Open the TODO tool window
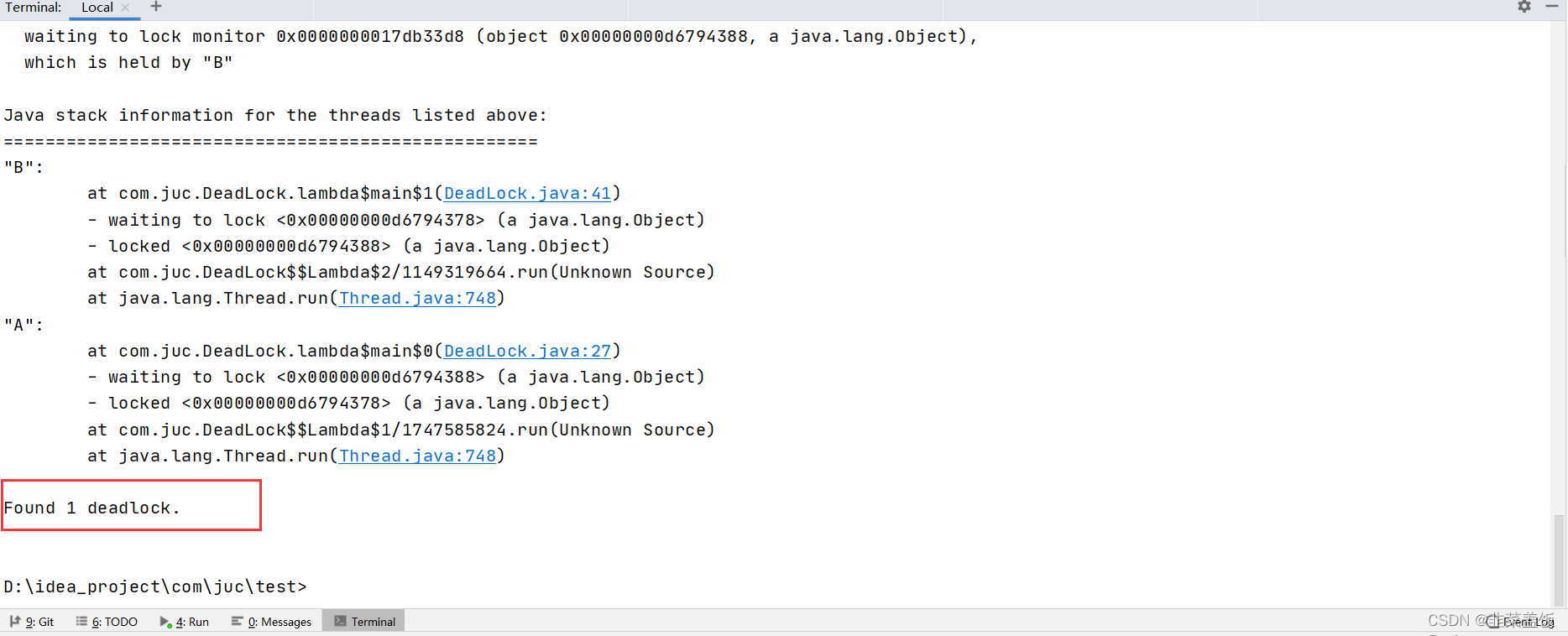Viewport: 1568px width, 636px height. tap(107, 622)
